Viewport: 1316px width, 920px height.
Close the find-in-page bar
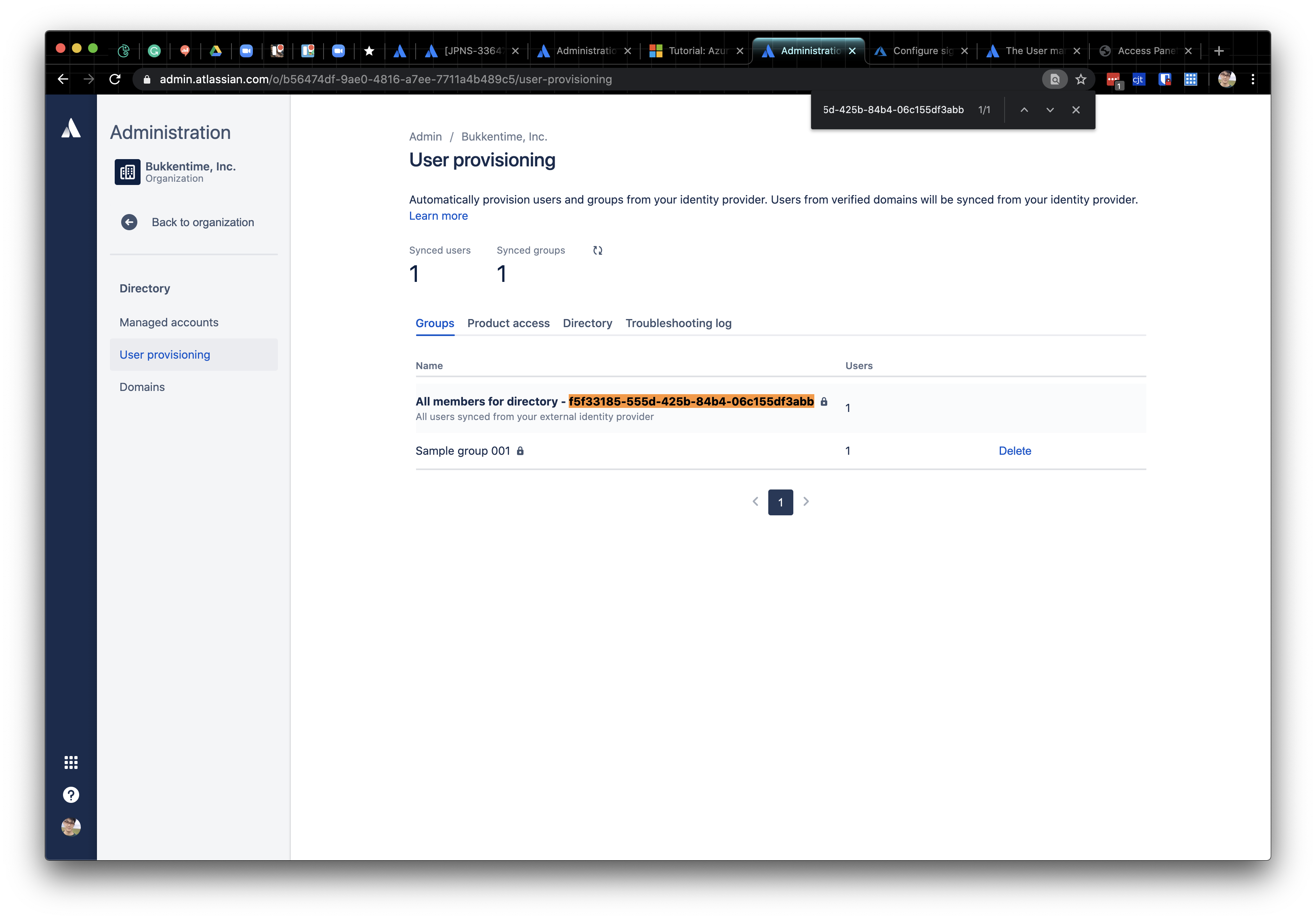pyautogui.click(x=1076, y=109)
